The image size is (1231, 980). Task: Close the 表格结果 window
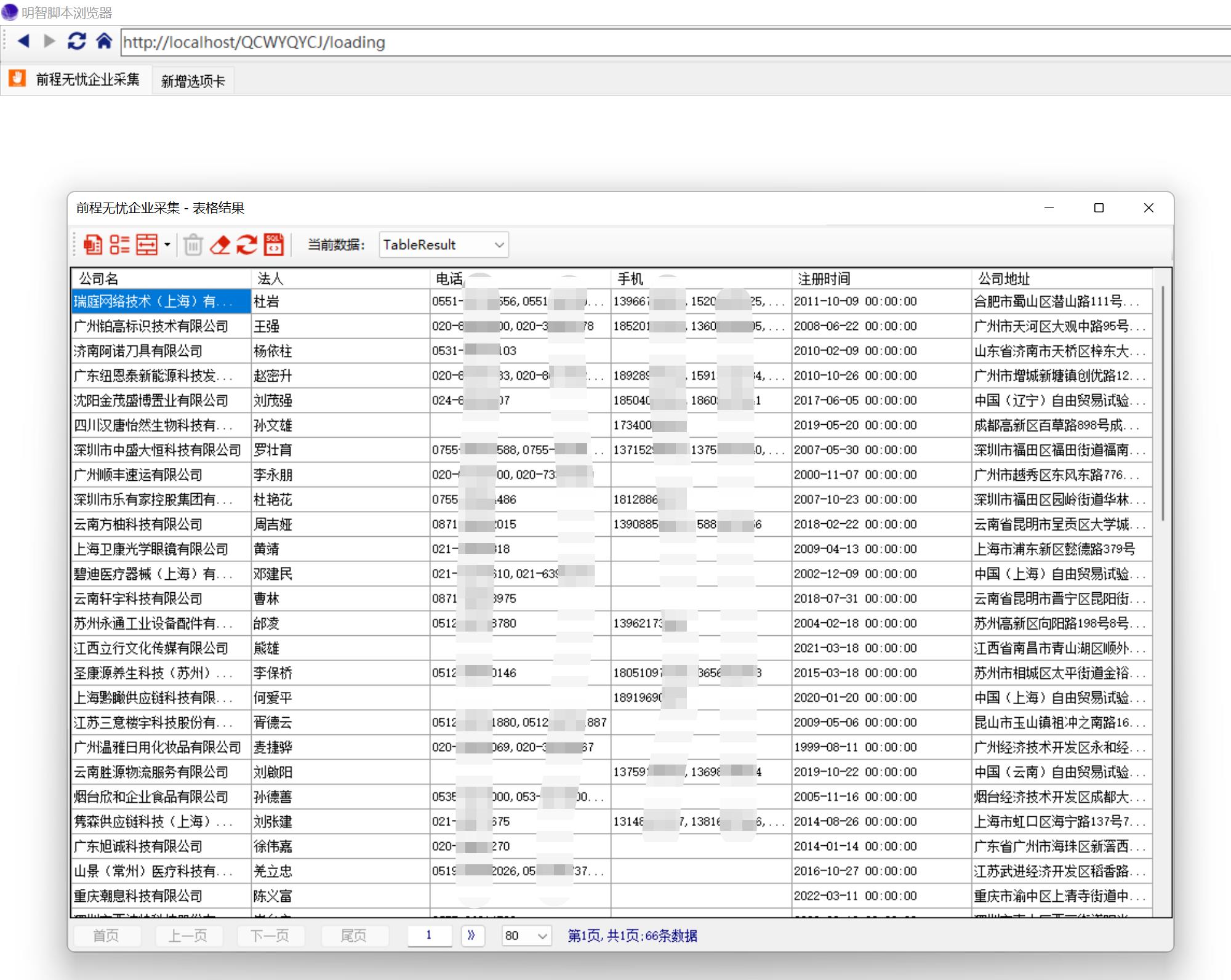(1149, 208)
